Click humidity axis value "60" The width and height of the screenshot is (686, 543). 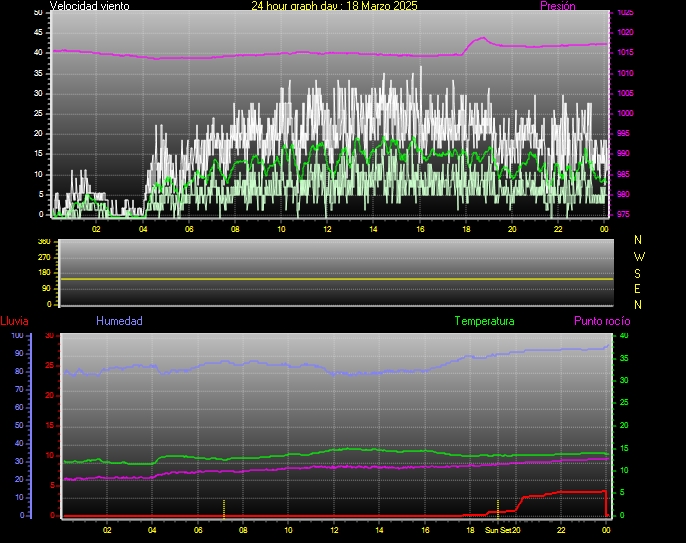(19, 407)
